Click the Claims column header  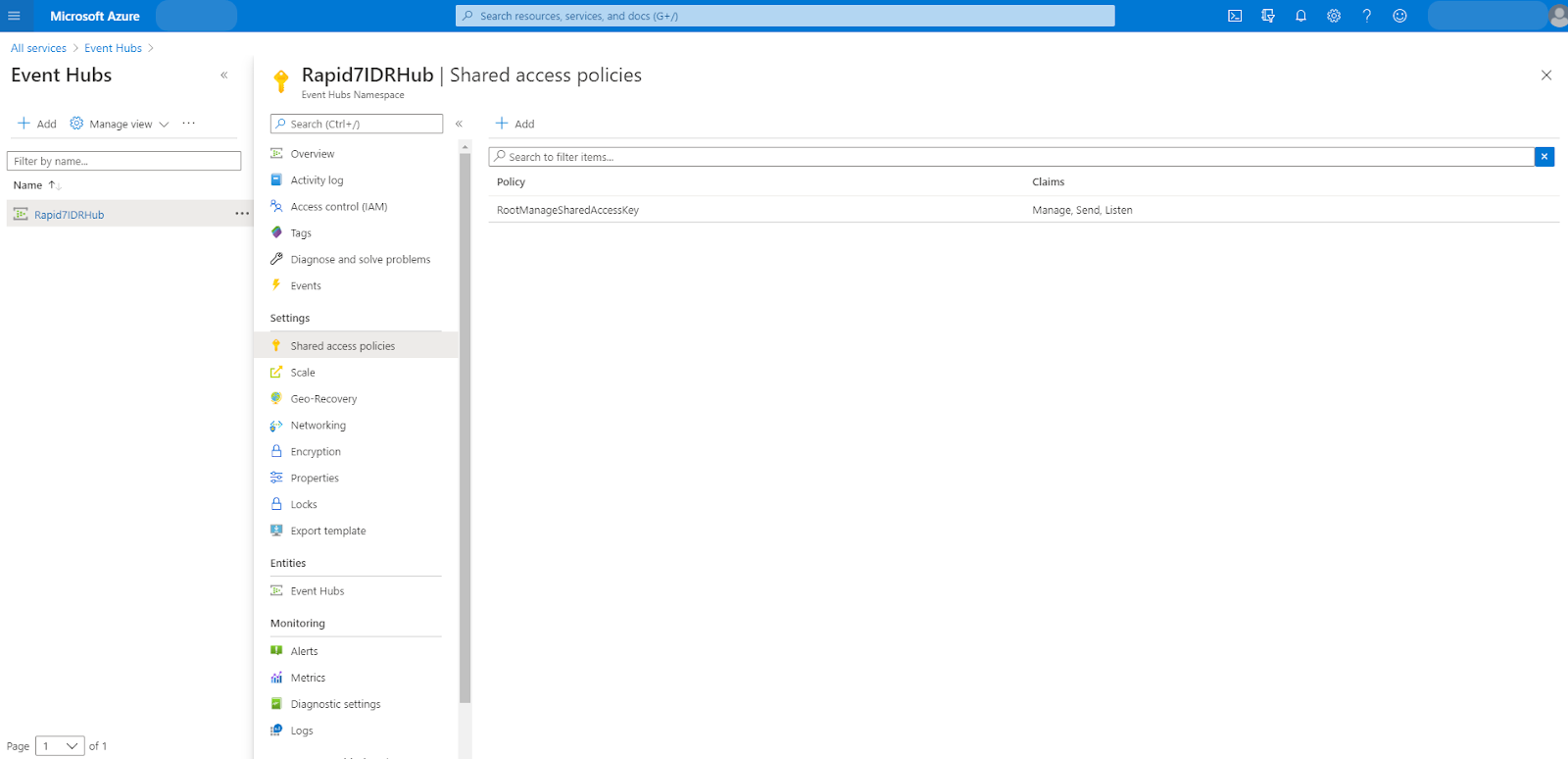[x=1048, y=181]
